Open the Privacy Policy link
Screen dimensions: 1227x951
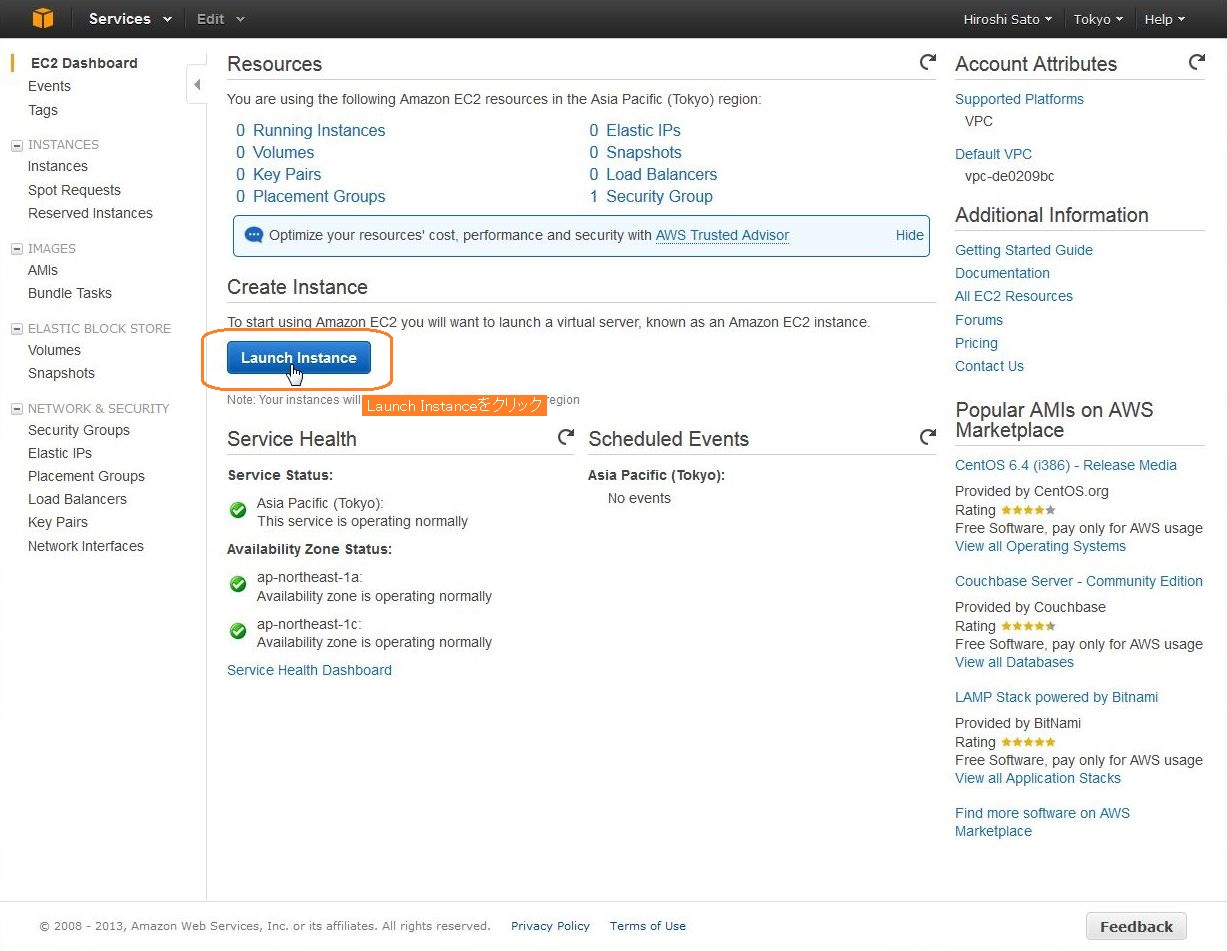point(550,926)
